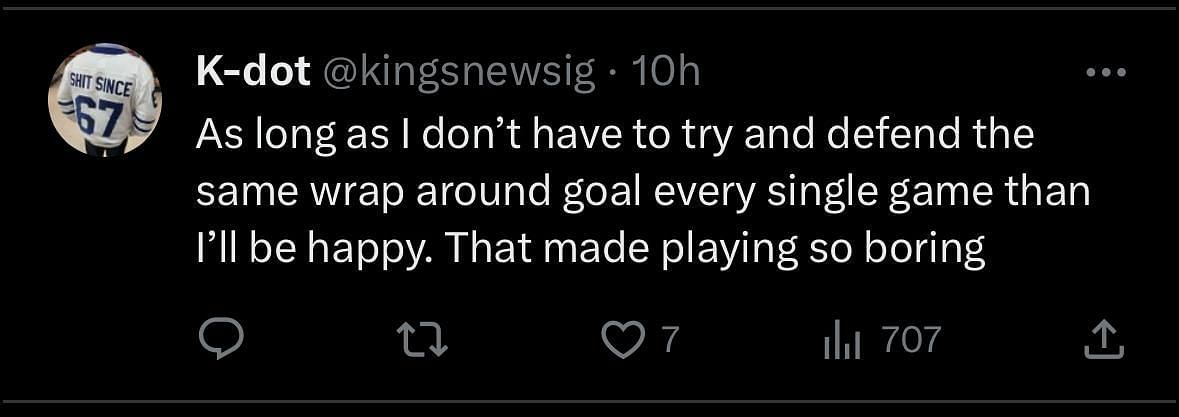Open the @kingsnewsig profile handle
The image size is (1179, 417).
456,74
